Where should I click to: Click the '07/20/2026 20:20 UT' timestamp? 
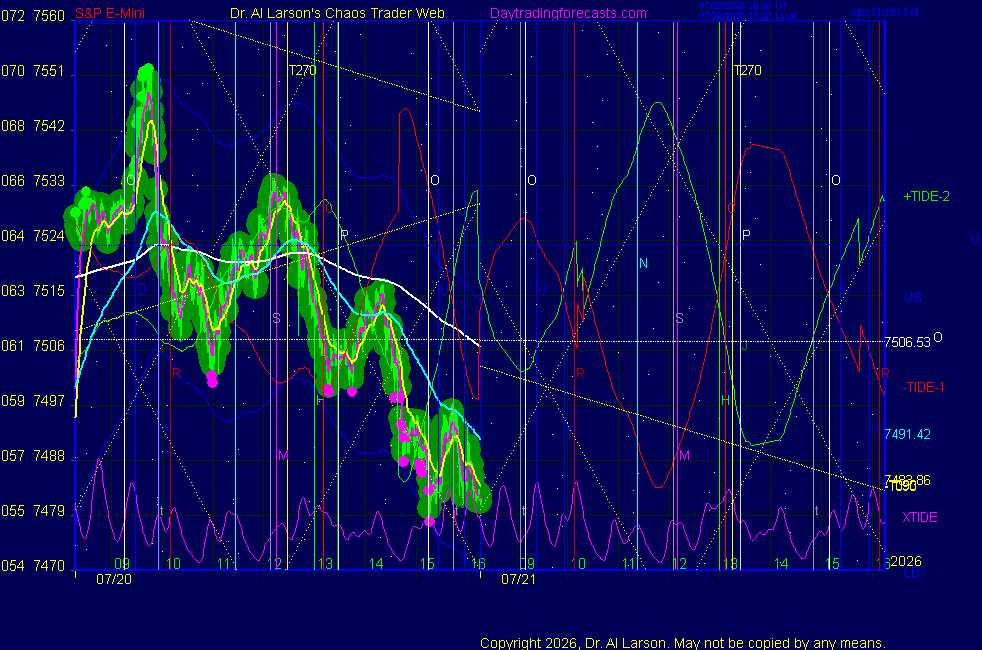click(x=743, y=6)
